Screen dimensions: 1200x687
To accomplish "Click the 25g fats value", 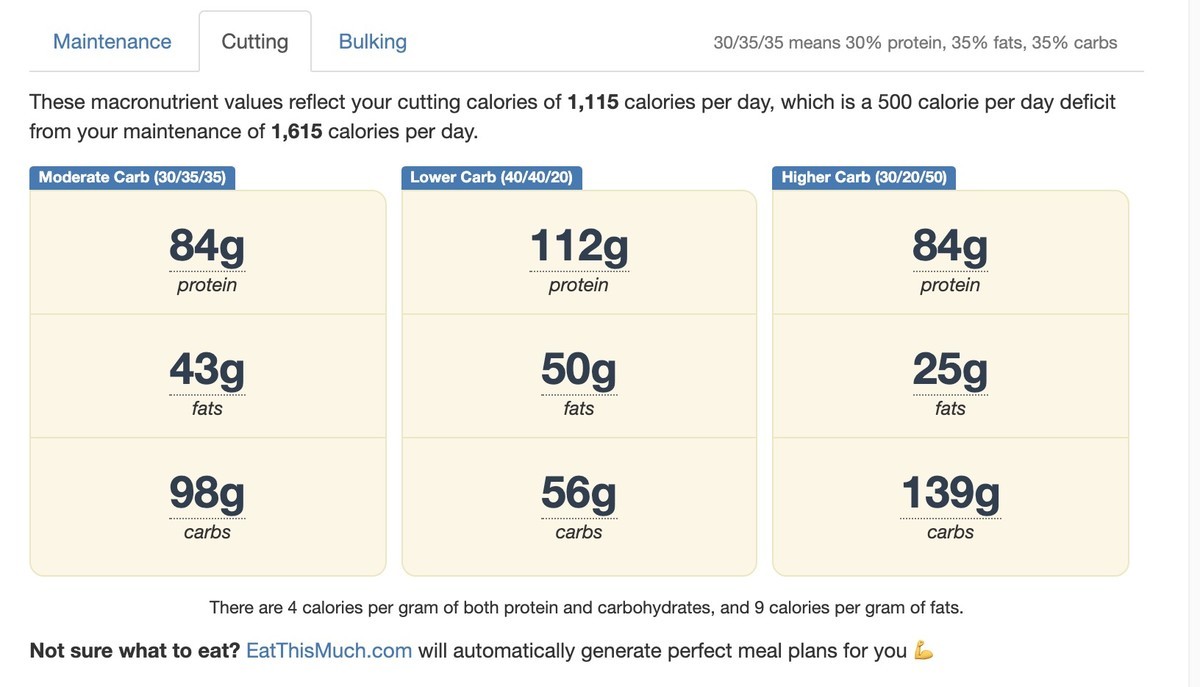I will (950, 370).
